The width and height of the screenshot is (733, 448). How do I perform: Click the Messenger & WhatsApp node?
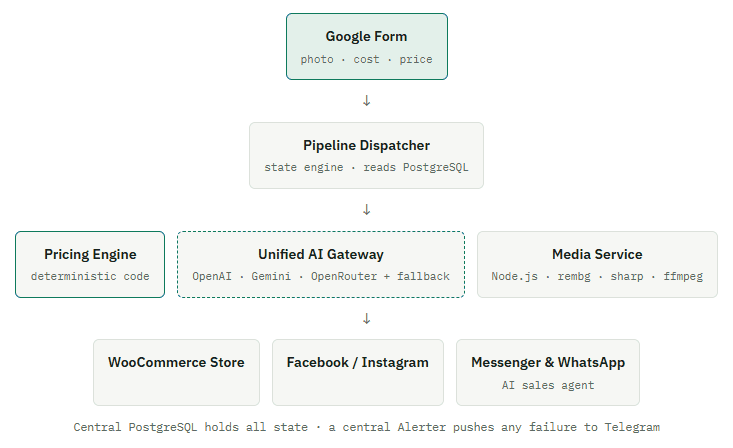pyautogui.click(x=548, y=373)
